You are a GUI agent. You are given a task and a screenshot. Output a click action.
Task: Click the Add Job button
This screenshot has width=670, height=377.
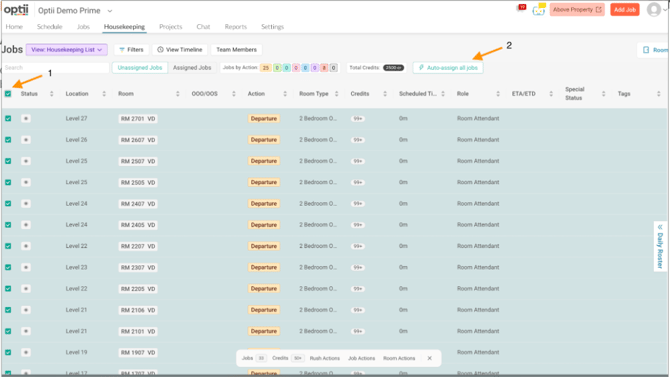click(625, 9)
